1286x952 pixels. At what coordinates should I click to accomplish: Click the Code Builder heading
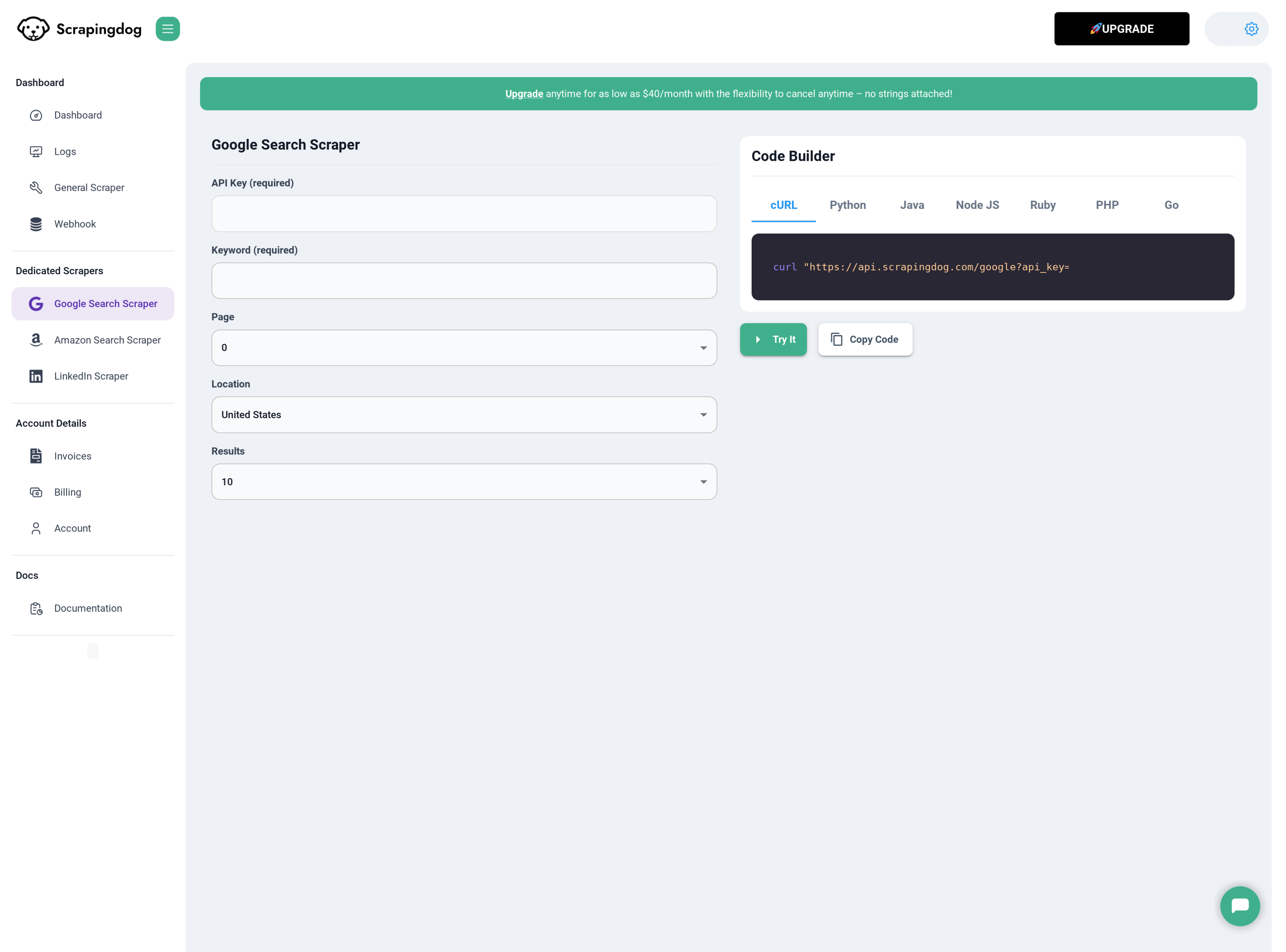point(793,156)
